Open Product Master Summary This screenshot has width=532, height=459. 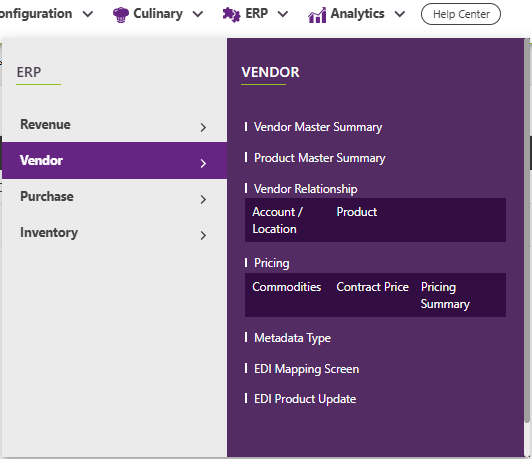click(320, 158)
